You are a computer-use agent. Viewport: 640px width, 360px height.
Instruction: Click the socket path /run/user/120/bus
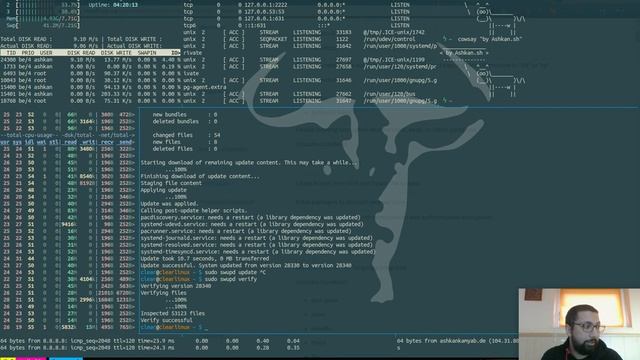pyautogui.click(x=389, y=94)
